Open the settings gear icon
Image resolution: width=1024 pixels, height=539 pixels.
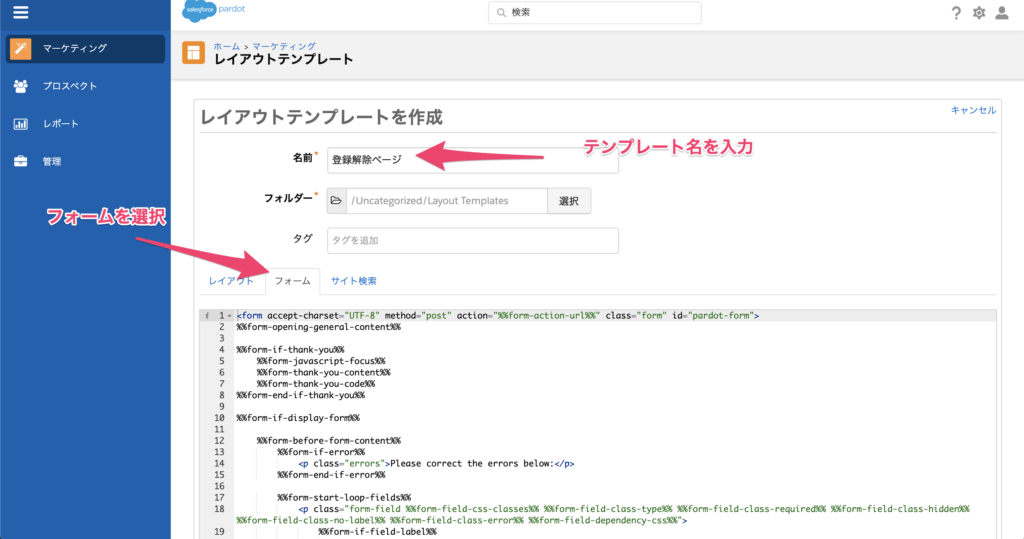(978, 13)
